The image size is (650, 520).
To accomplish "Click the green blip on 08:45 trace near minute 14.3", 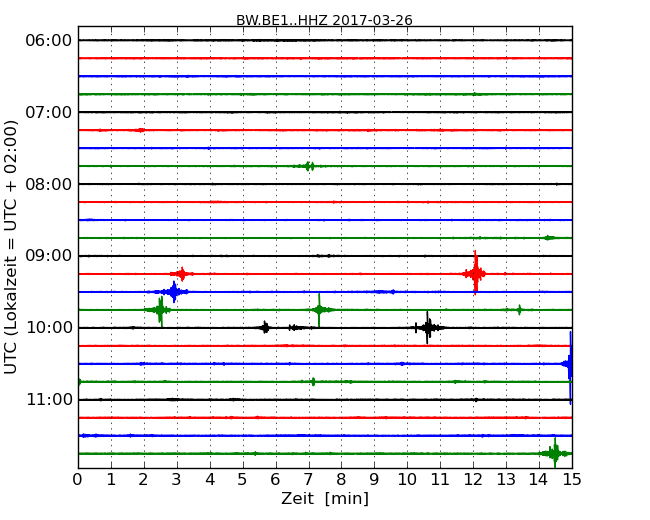I will [550, 238].
